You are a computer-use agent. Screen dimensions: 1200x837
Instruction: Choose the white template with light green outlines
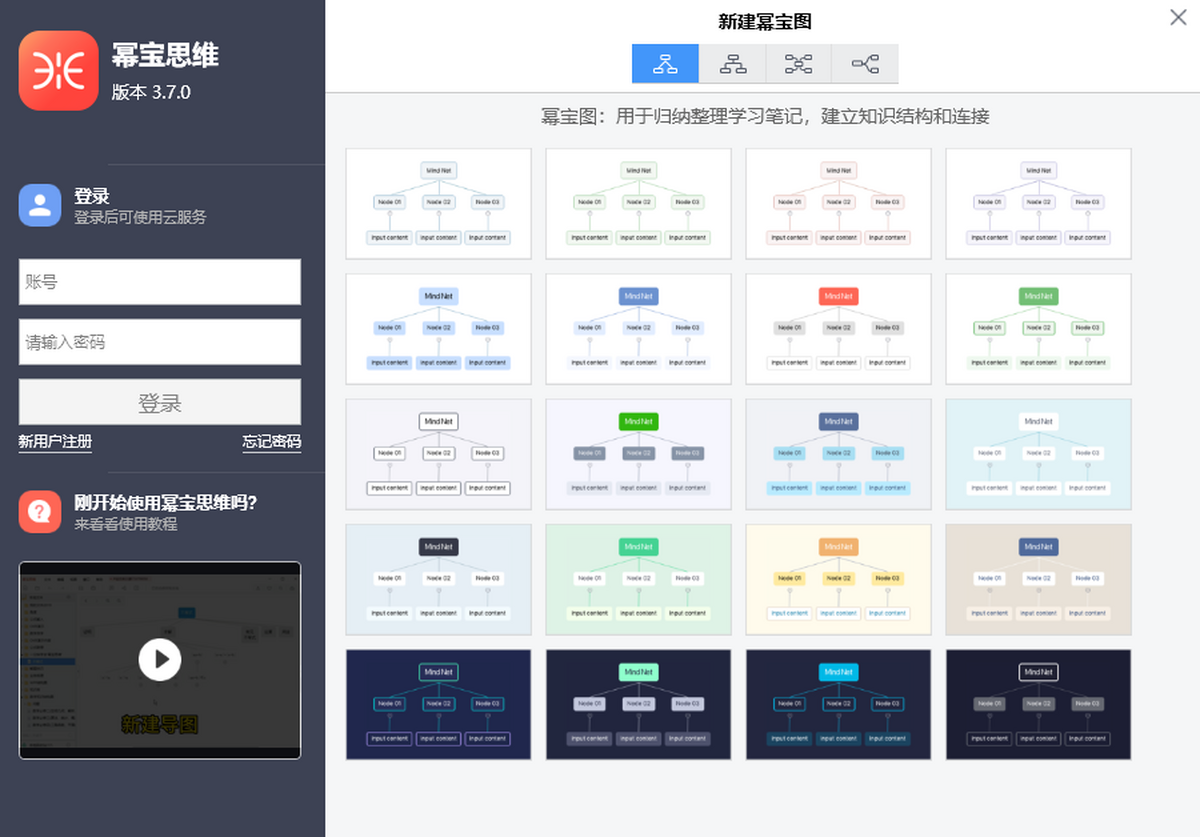click(638, 204)
